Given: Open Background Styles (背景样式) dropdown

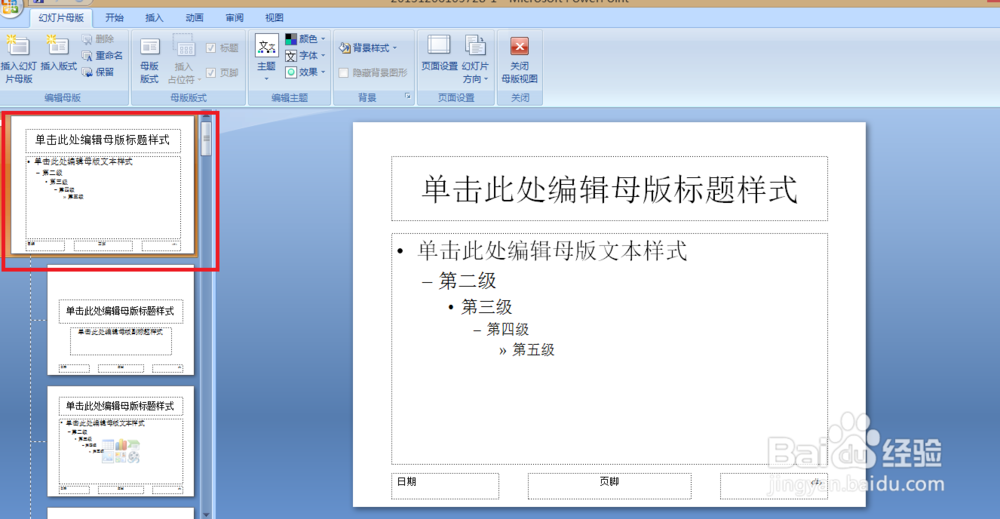Looking at the screenshot, I should point(368,48).
